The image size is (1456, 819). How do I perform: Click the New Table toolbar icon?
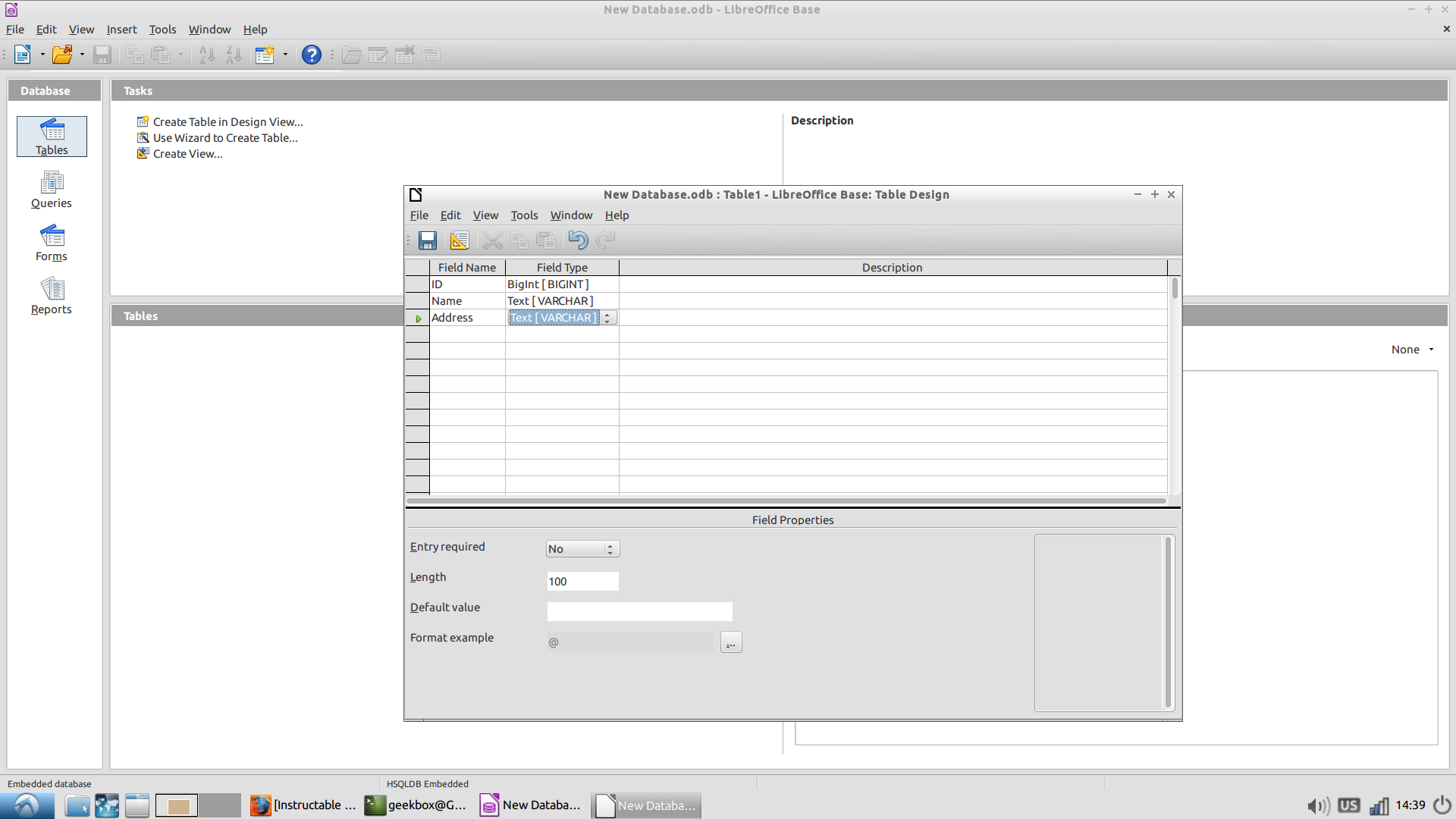coord(265,55)
